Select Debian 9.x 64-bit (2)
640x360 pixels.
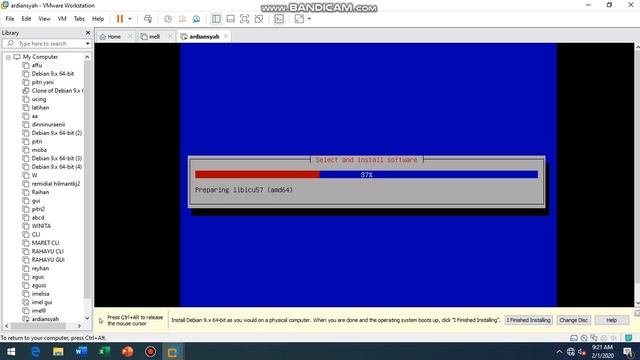57,133
